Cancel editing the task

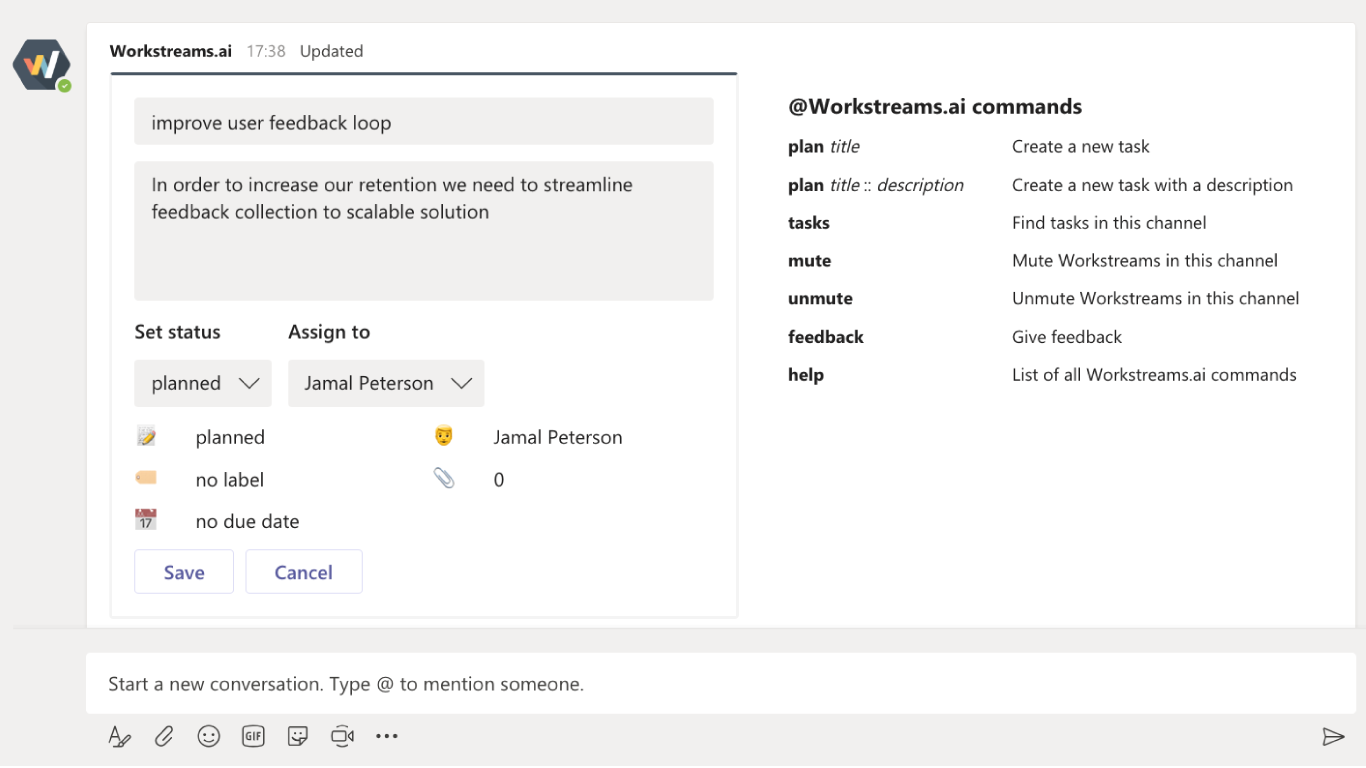304,572
